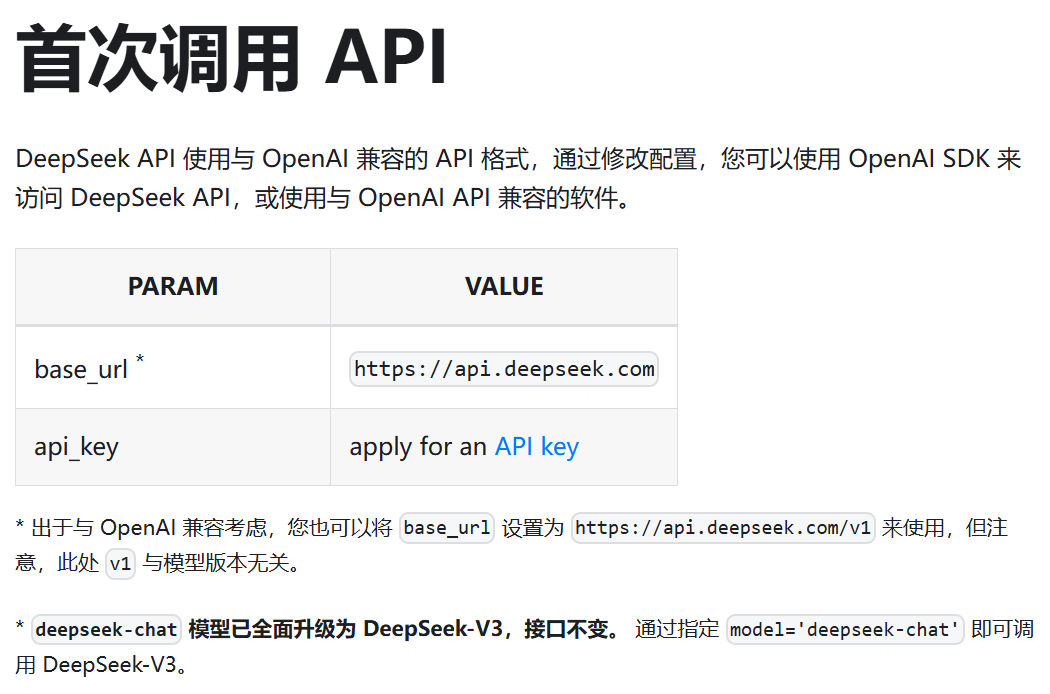Open the API key link
The height and width of the screenshot is (694, 1050).
pyautogui.click(x=536, y=447)
